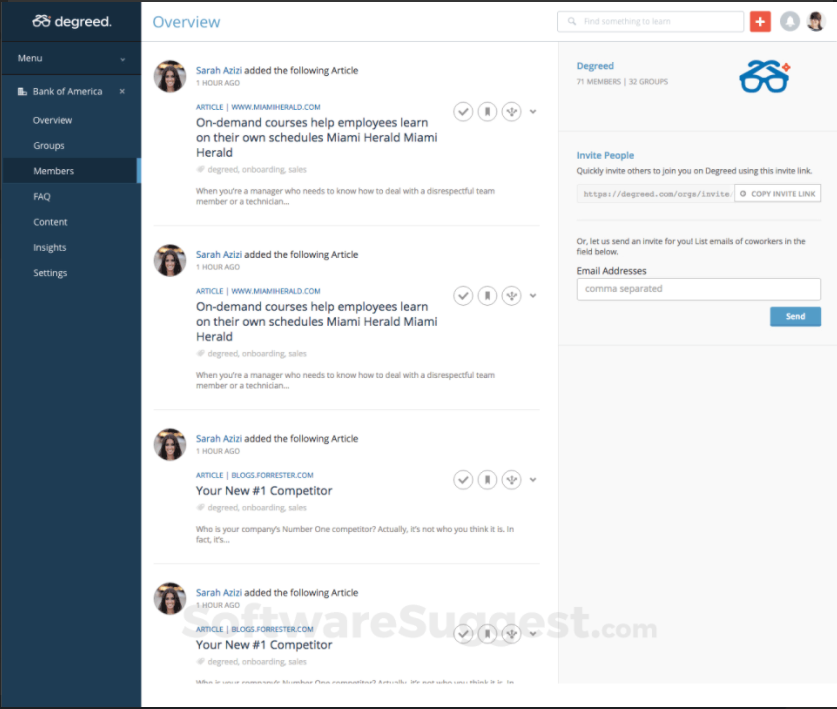The image size is (837, 709).
Task: Open the Degreed organization link
Action: 595,66
